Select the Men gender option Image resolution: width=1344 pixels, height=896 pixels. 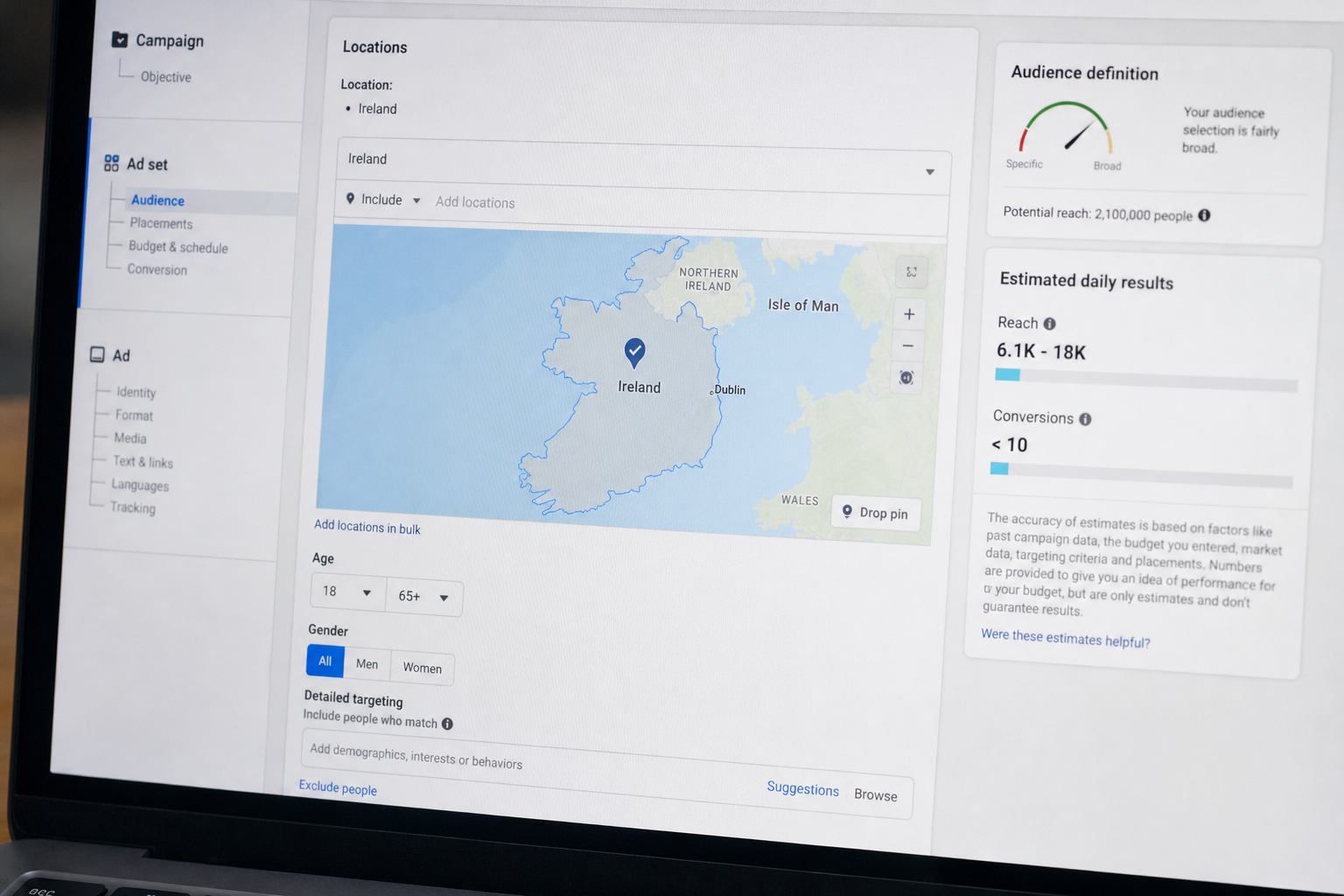click(x=367, y=664)
